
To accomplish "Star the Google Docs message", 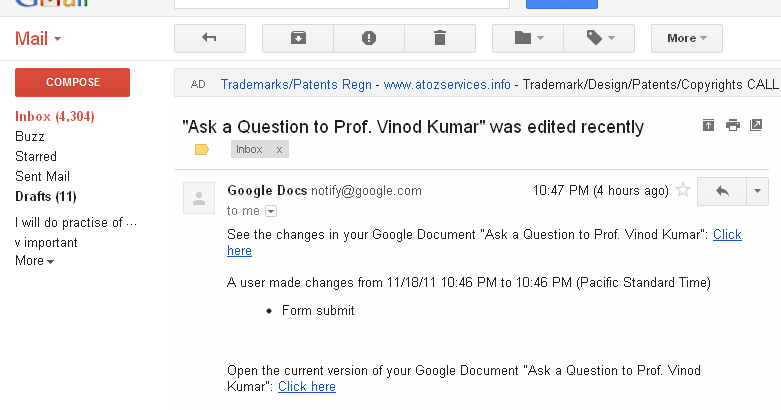I will [683, 190].
